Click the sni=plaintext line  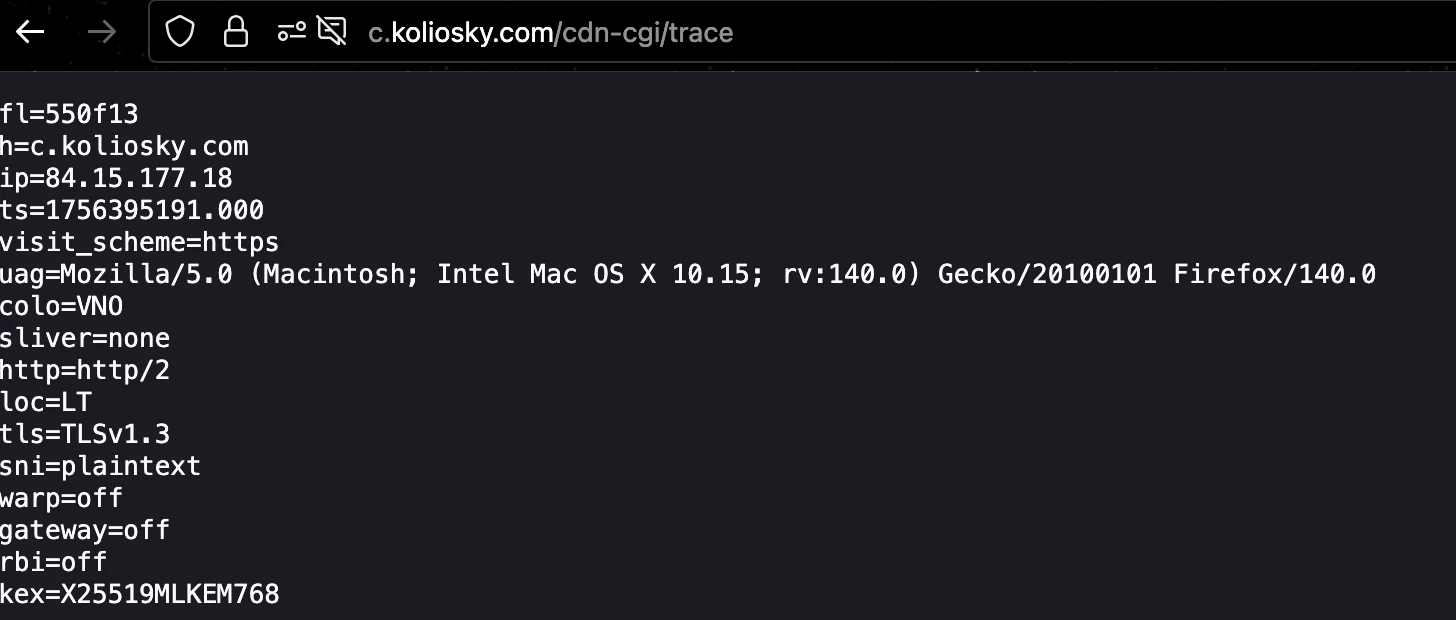pyautogui.click(x=100, y=466)
